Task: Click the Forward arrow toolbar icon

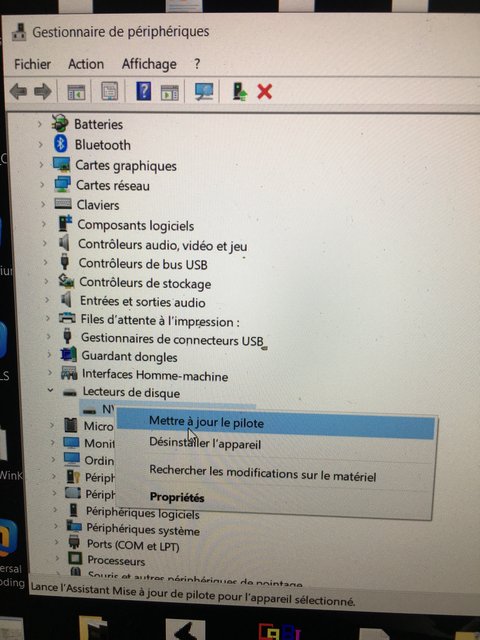Action: click(43, 91)
